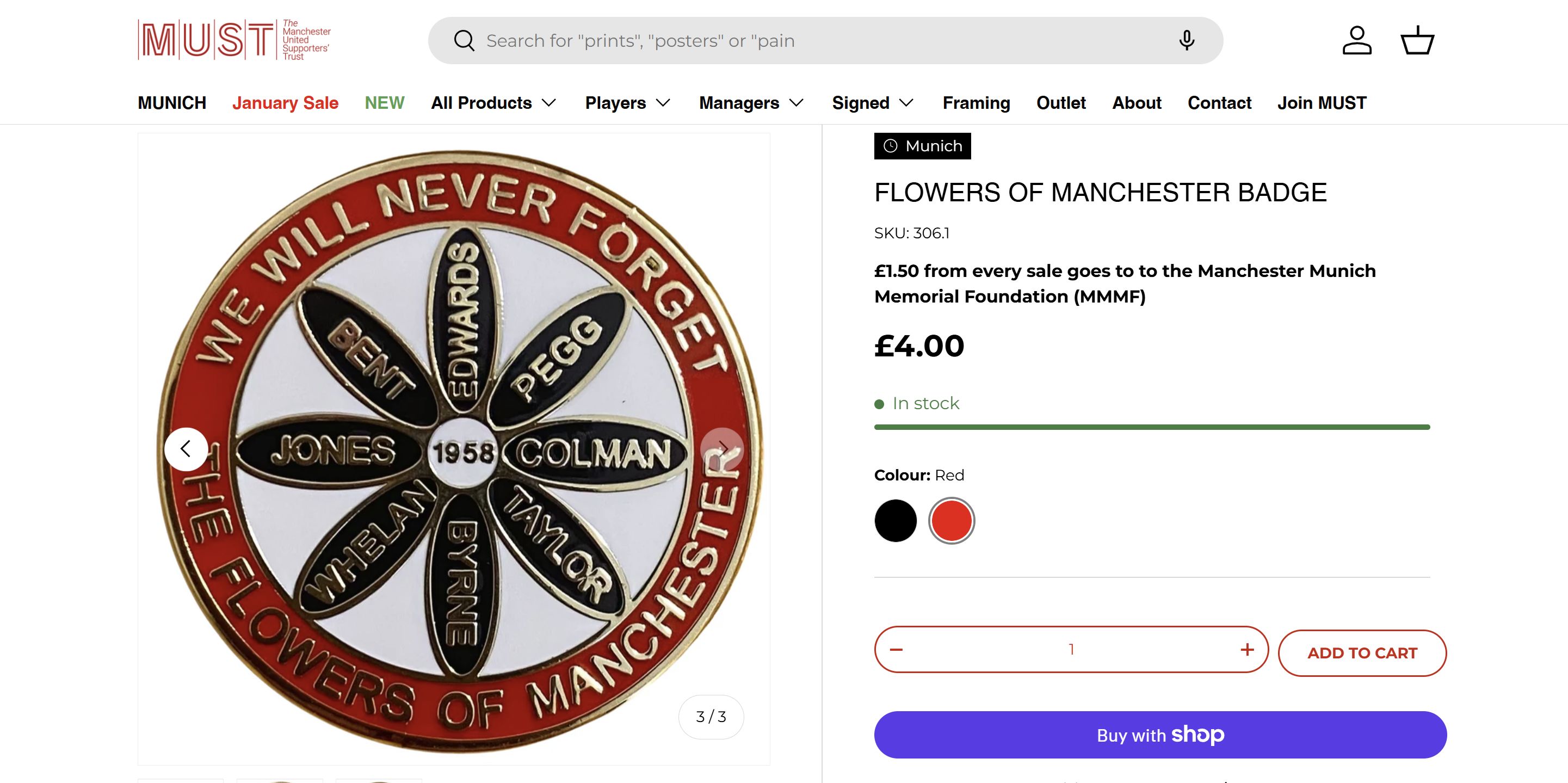Click the Add to Cart button
The width and height of the screenshot is (1568, 783).
point(1362,653)
